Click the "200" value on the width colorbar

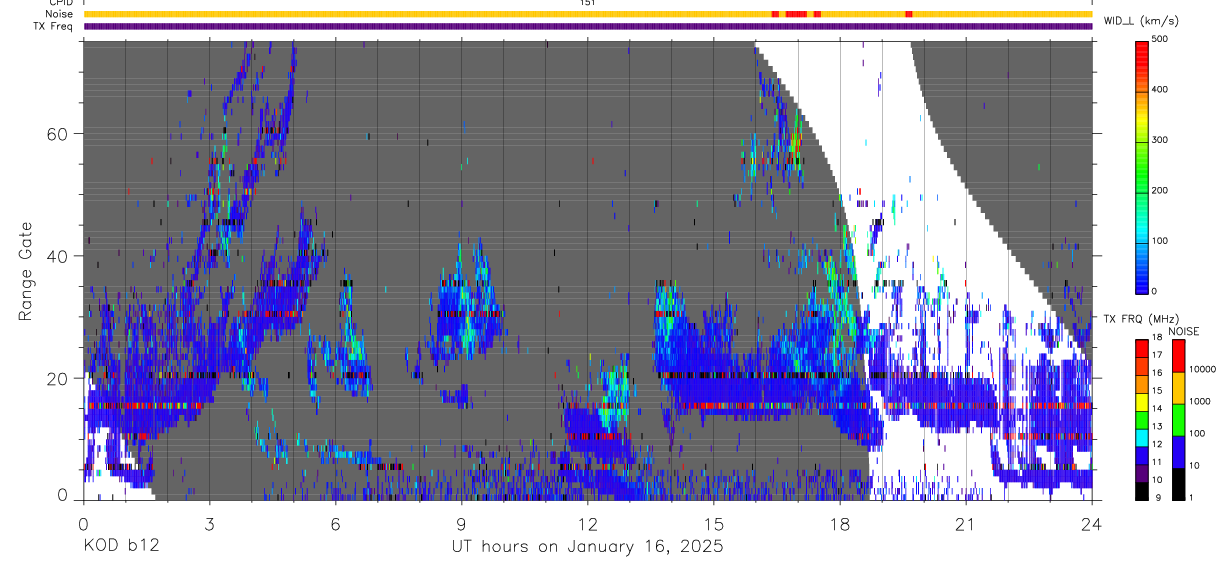tap(1160, 190)
